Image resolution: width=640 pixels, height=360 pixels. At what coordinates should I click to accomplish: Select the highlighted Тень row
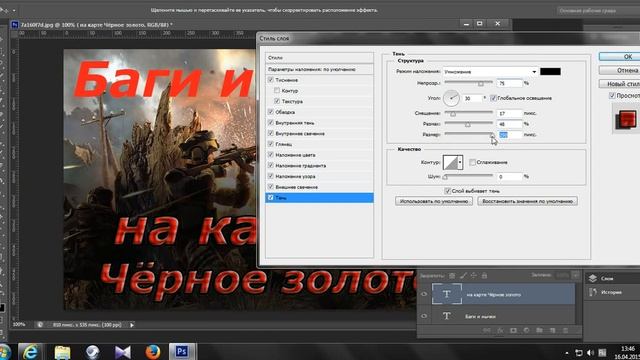pyautogui.click(x=319, y=198)
